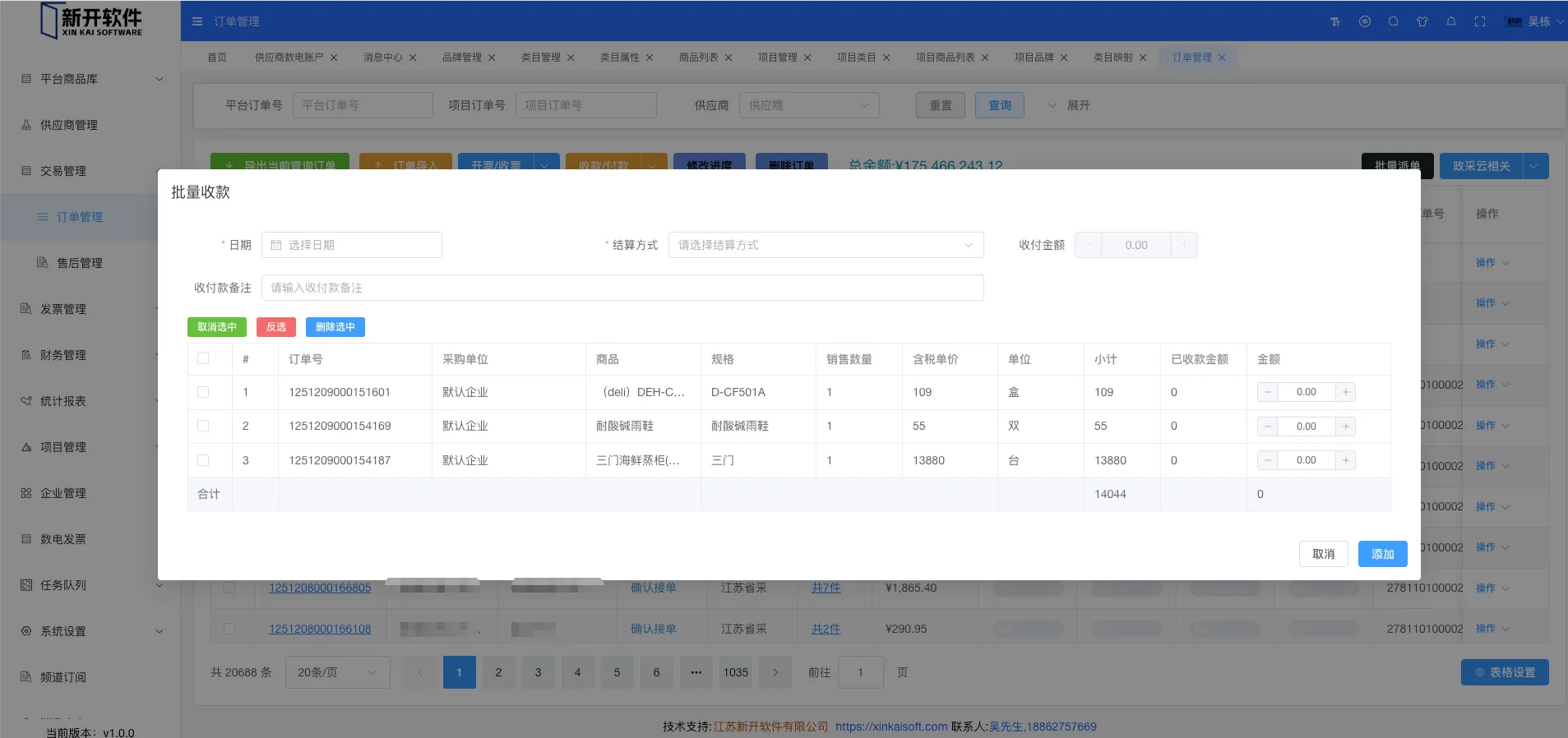Open 售后管理 in the sidebar

[x=79, y=263]
